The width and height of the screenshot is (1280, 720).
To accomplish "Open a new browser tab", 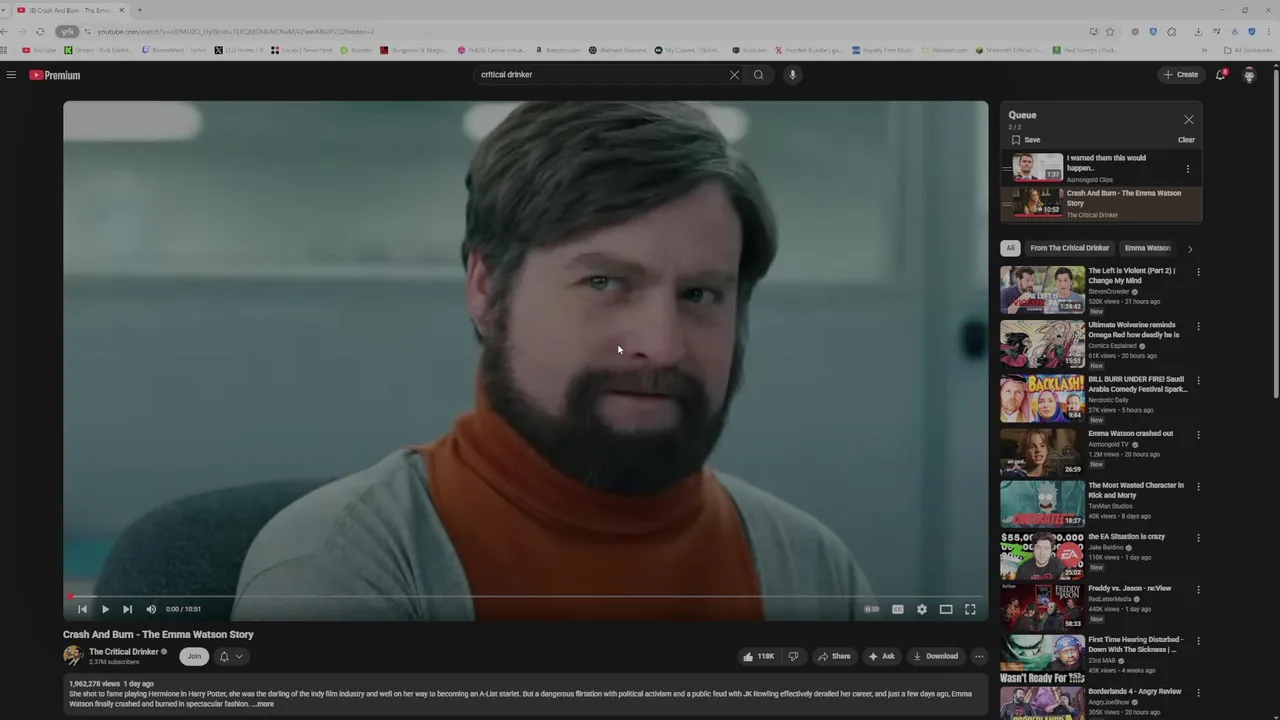I will coord(139,10).
